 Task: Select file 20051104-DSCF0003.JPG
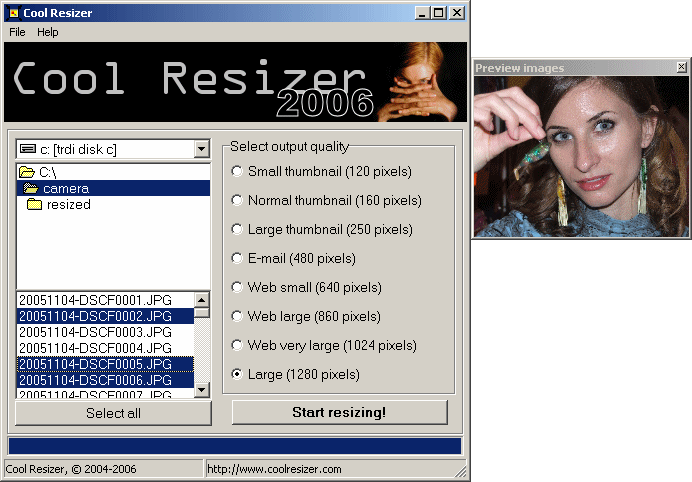[105, 332]
